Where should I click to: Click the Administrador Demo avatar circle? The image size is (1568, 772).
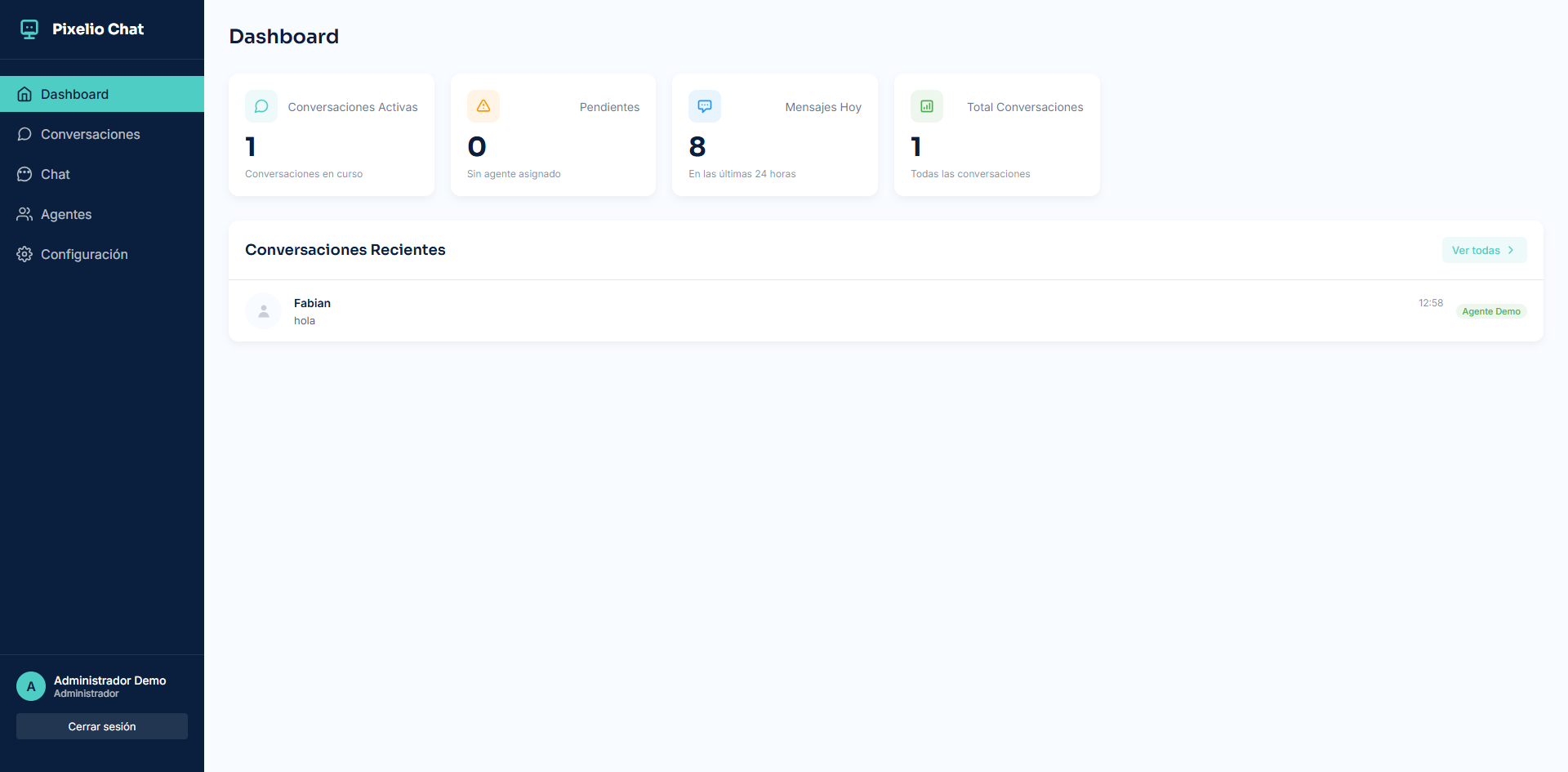(31, 686)
